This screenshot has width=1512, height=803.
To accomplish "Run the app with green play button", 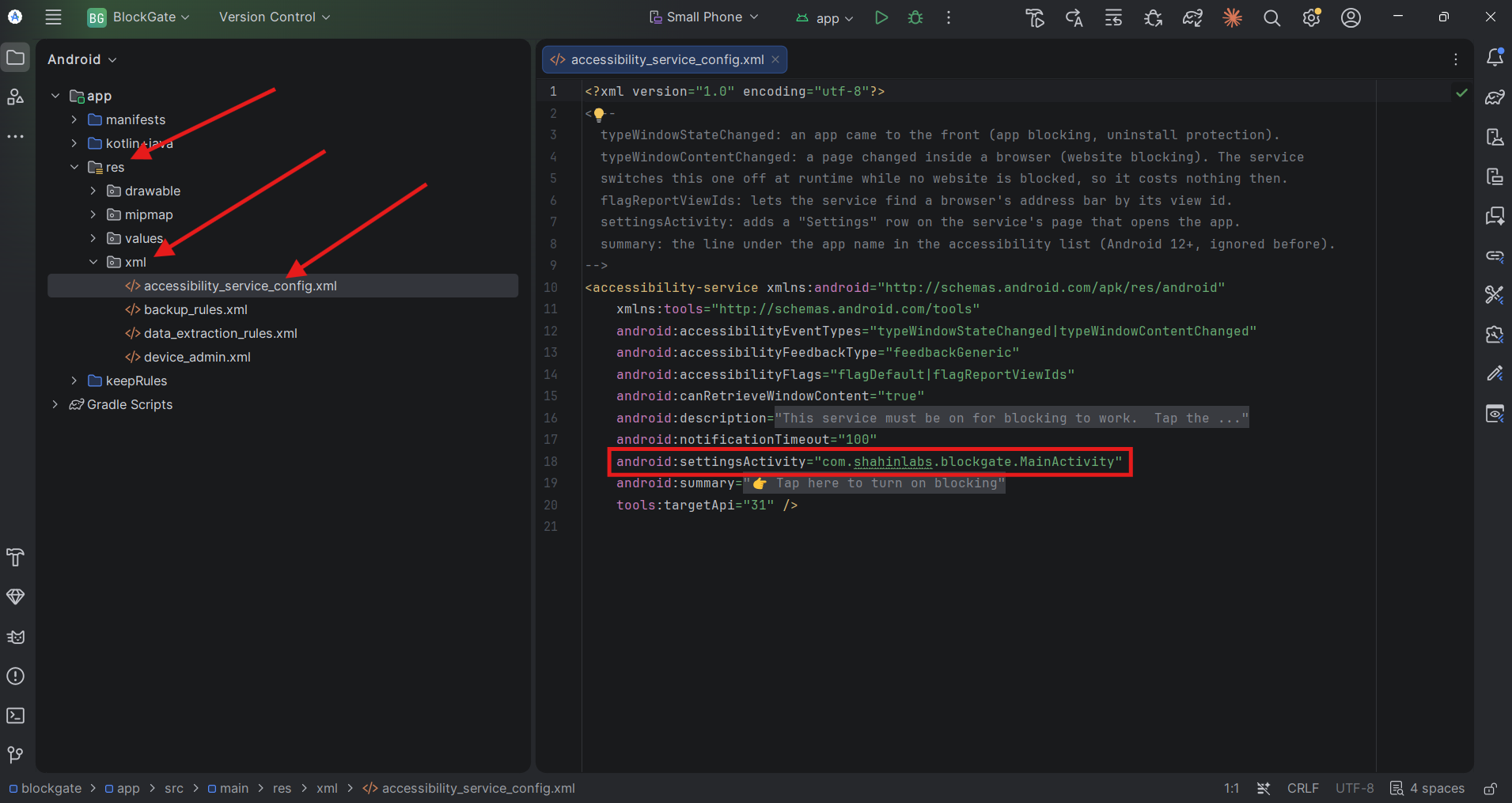I will (881, 17).
